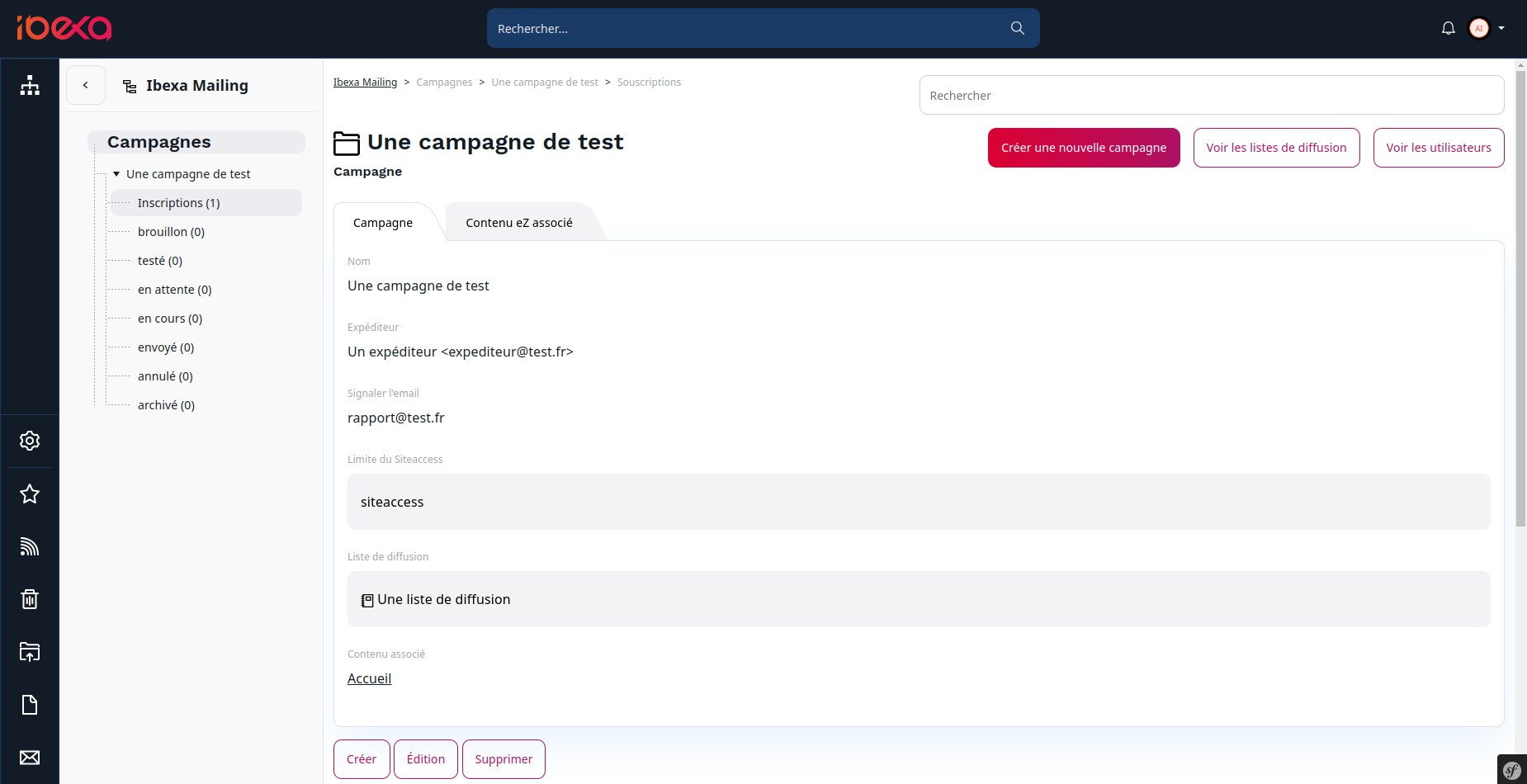Open the user profile dropdown arrow
Viewport: 1527px width, 784px height.
(x=1503, y=27)
